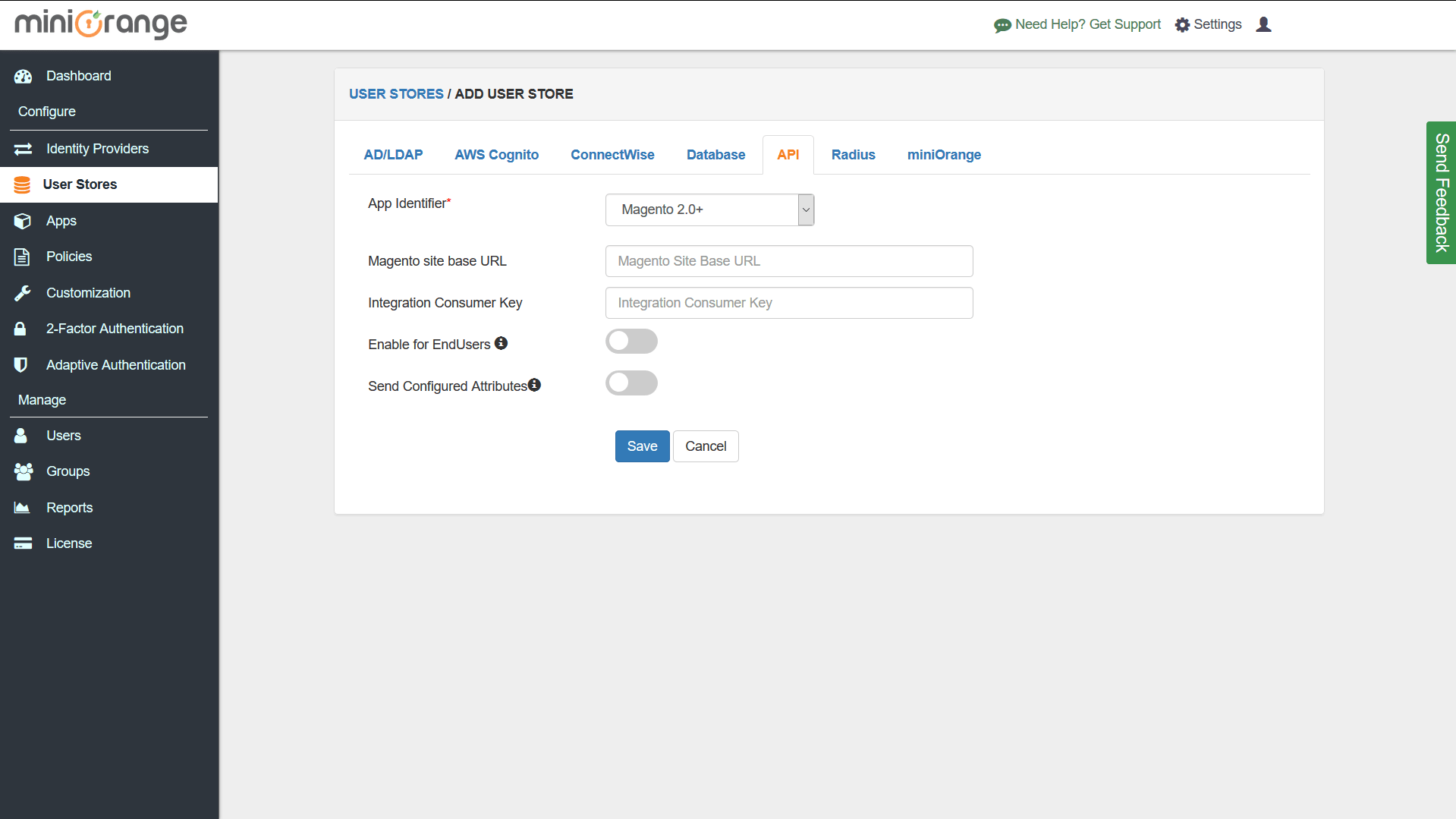Image resolution: width=1456 pixels, height=819 pixels.
Task: Open the USER STORES breadcrumb link
Action: click(396, 94)
